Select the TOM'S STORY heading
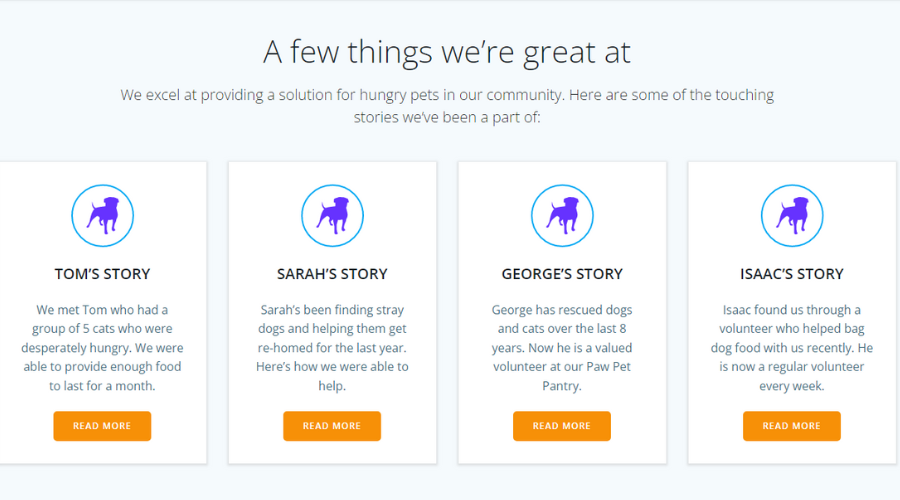 click(103, 274)
